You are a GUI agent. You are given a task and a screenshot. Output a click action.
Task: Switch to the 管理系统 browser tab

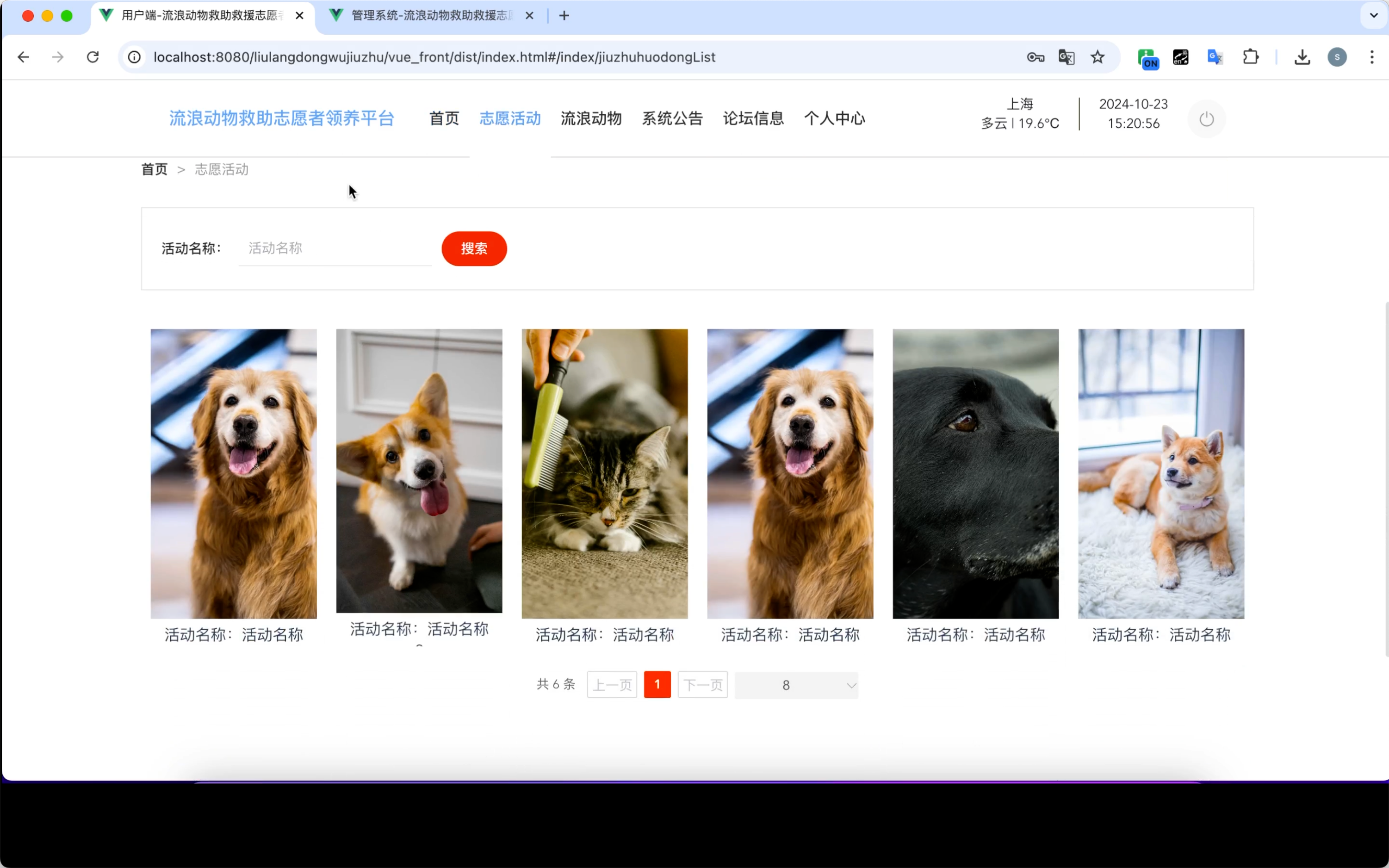[430, 16]
